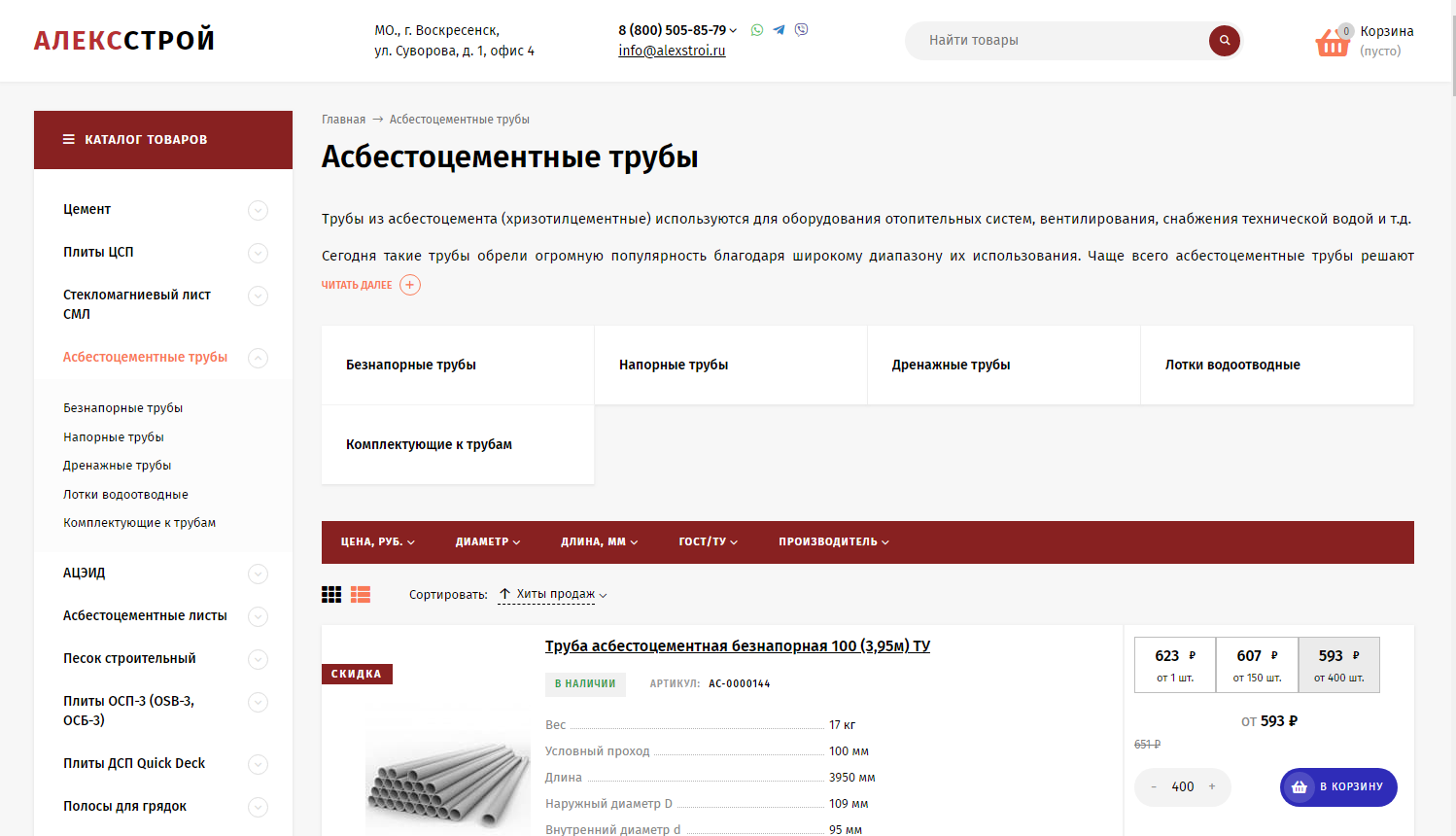Screen dimensions: 1456x836
Task: Switch to list view icon
Action: [361, 594]
